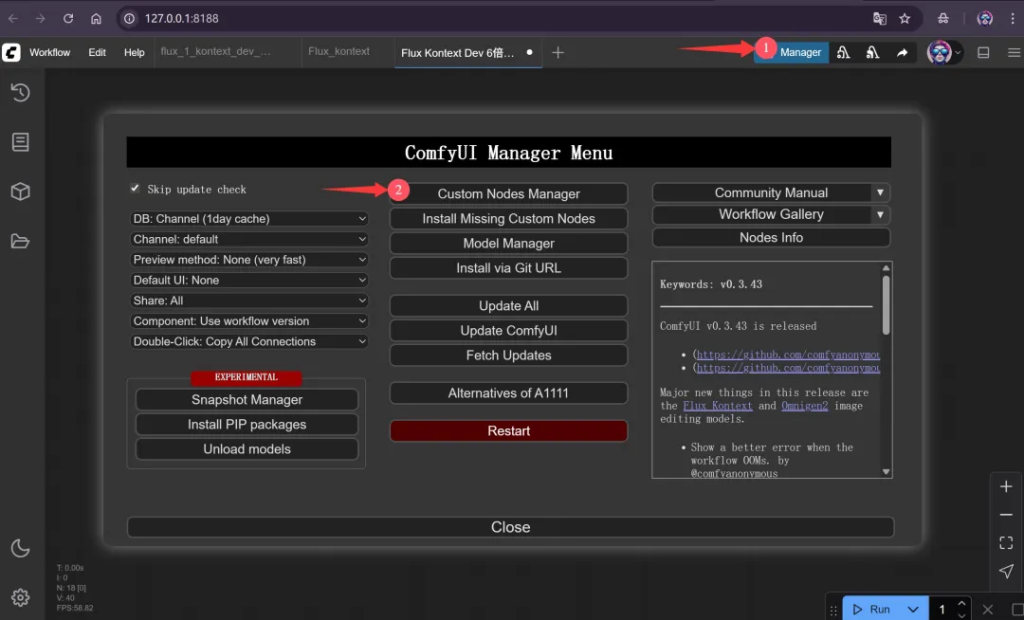This screenshot has width=1024, height=620.
Task: Select the Flux Kontext Dev 6倍 tab
Action: [x=468, y=52]
